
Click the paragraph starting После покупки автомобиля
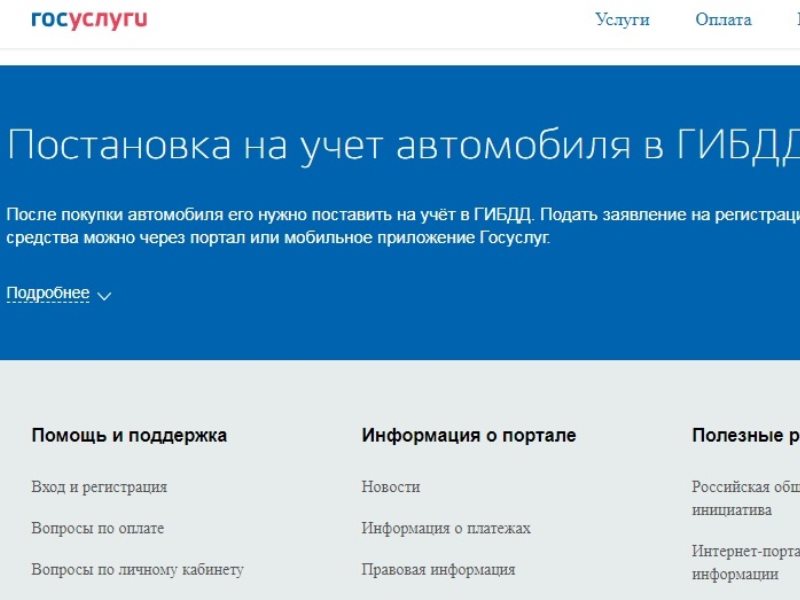[x=403, y=226]
